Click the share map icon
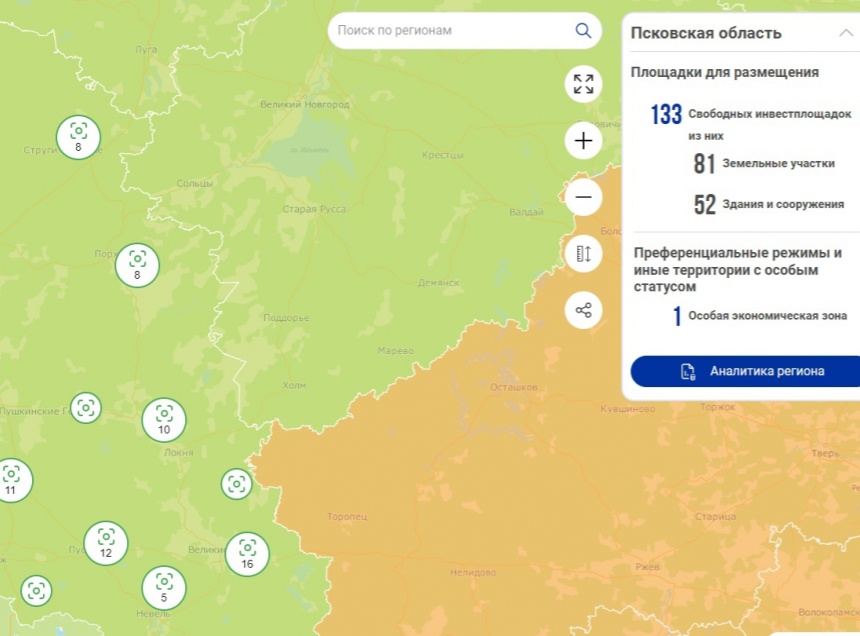This screenshot has height=636, width=860. [584, 310]
